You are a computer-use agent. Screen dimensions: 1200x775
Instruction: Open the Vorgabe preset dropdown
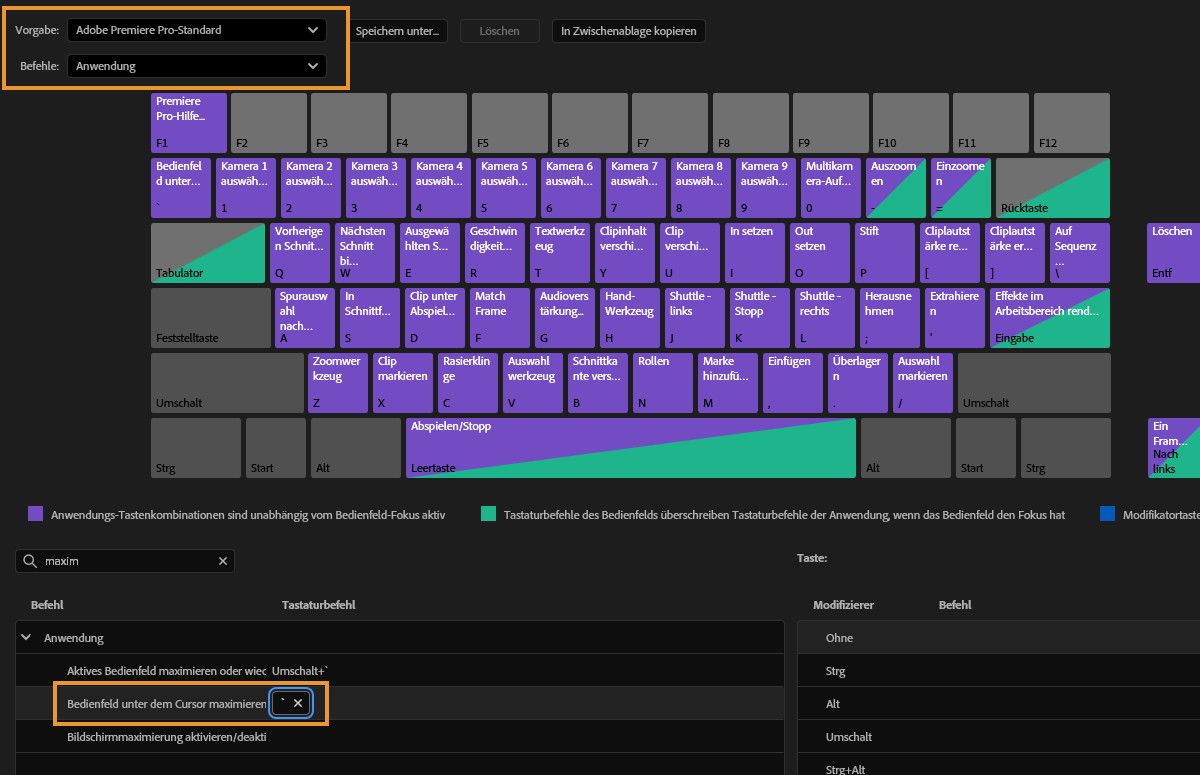tap(197, 30)
